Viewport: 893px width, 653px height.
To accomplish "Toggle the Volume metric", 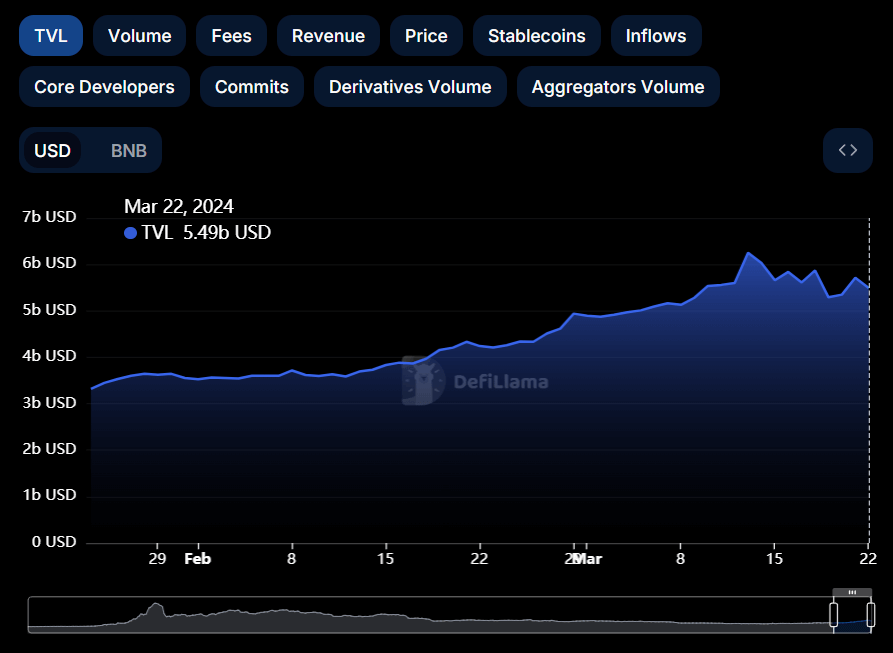I will point(139,36).
